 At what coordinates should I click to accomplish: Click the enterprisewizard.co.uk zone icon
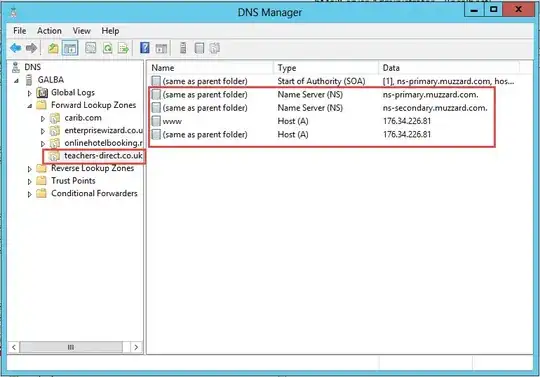[x=55, y=131]
